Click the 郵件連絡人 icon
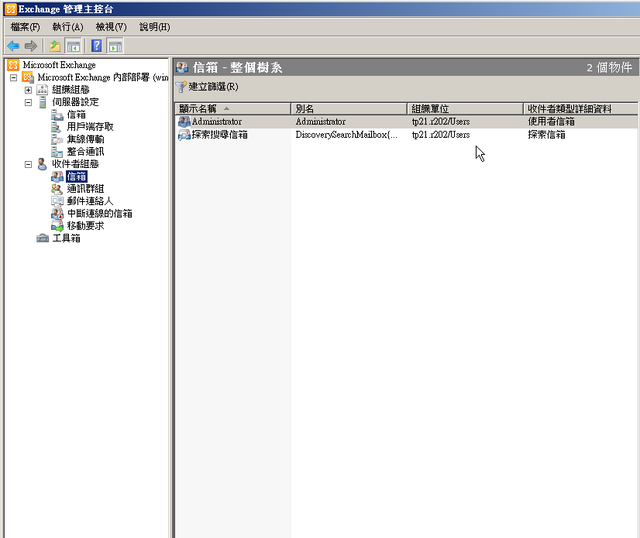Image resolution: width=640 pixels, height=538 pixels. [x=57, y=201]
